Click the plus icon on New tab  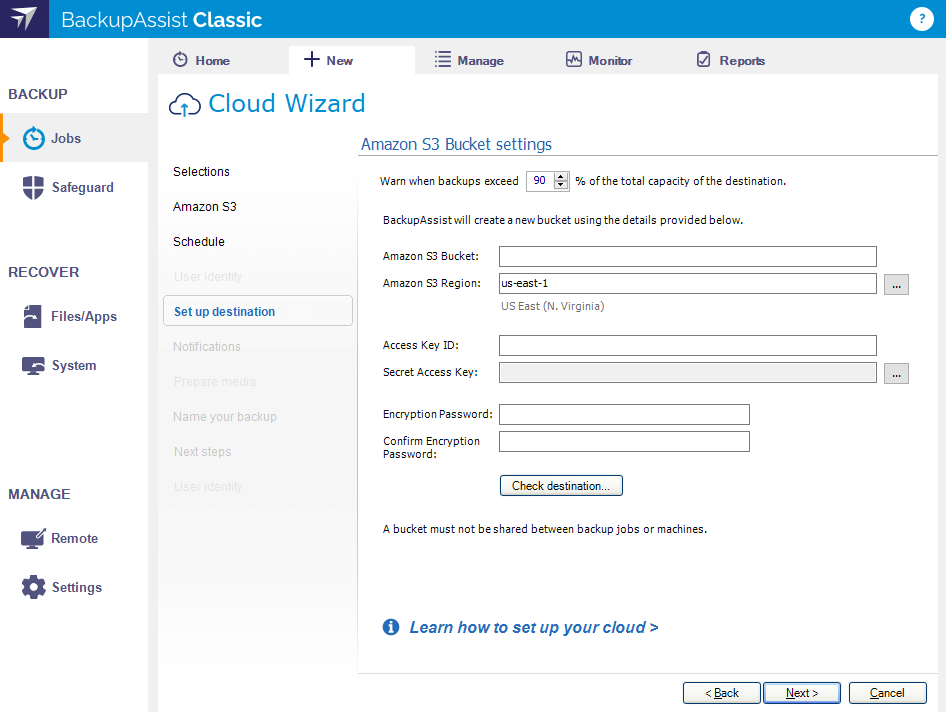[311, 59]
